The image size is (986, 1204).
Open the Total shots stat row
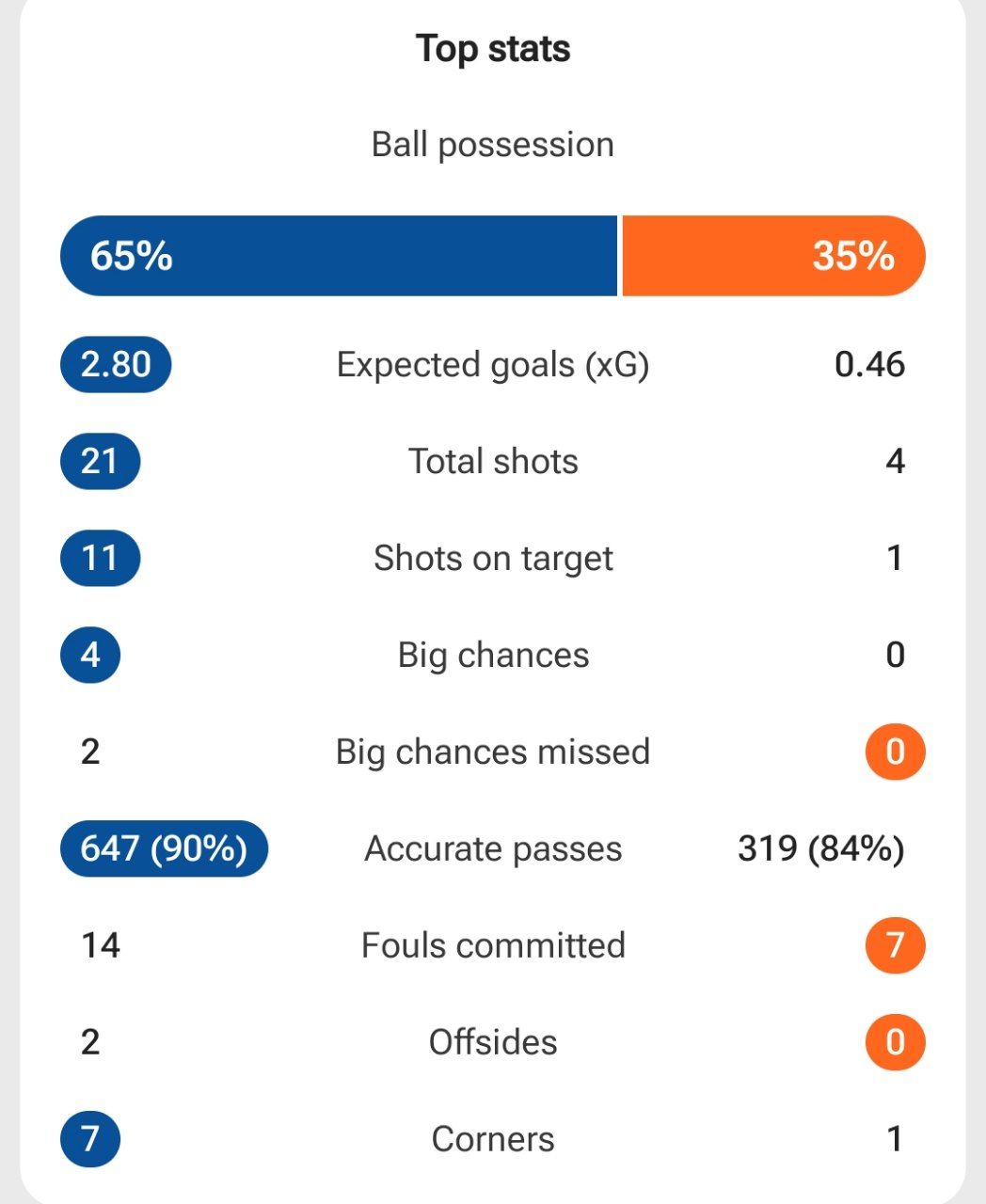coord(493,462)
